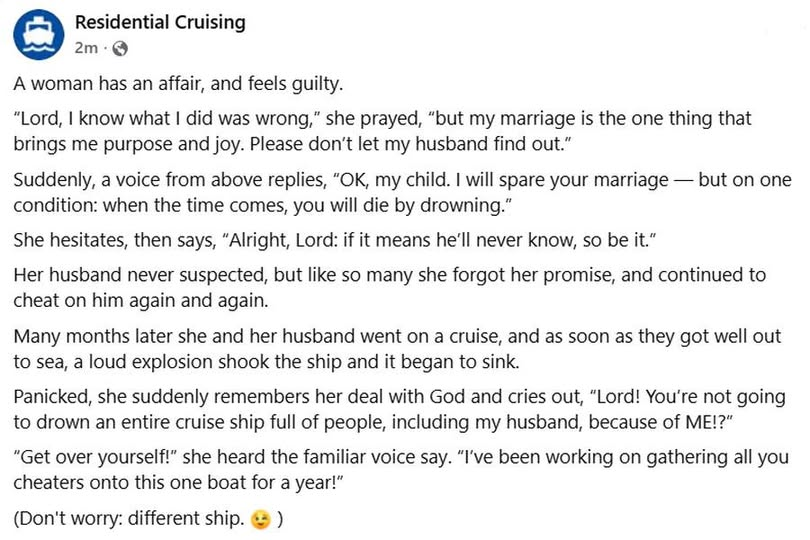Click the line 'A woman has an affair'
This screenshot has width=810, height=540.
(x=178, y=85)
